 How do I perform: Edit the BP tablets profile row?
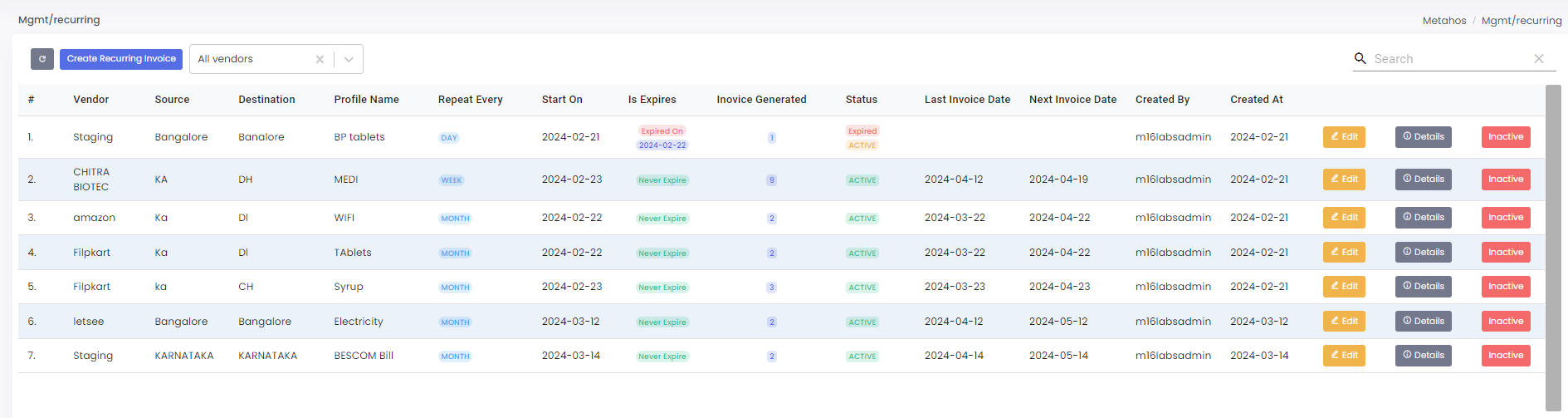[x=1344, y=137]
